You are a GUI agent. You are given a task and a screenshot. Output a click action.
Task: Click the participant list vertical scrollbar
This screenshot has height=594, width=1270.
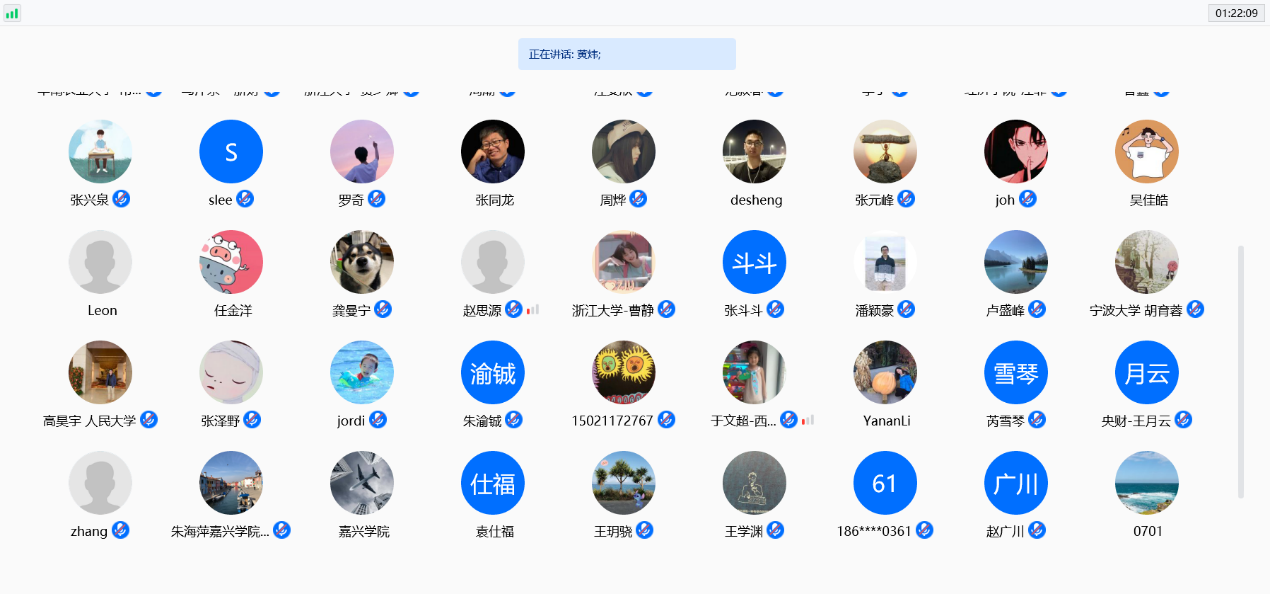point(1241,371)
